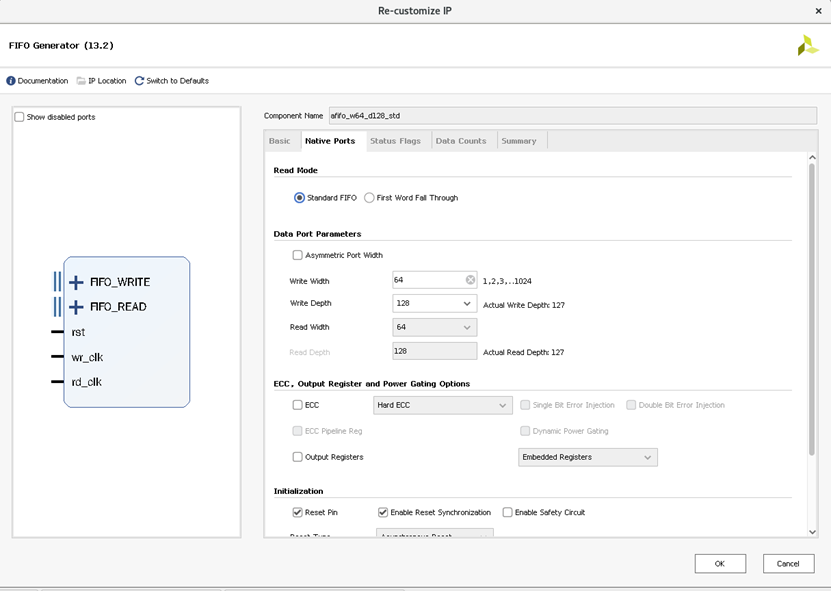Click the IP Location folder icon

tap(81, 81)
